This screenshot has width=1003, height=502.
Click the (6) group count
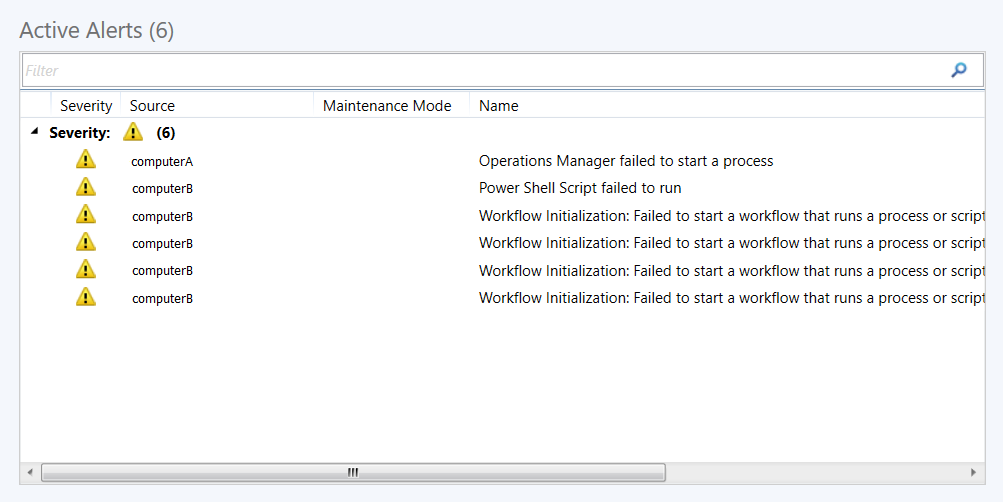point(166,133)
